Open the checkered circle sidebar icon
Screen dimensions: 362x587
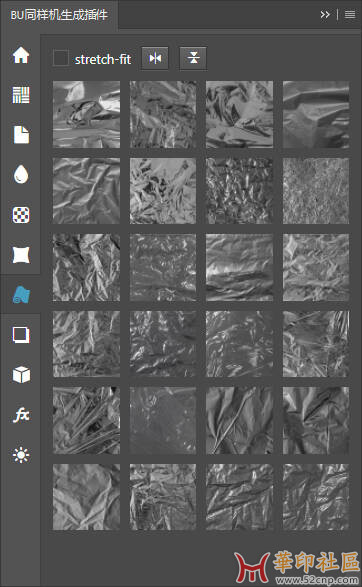point(21,215)
